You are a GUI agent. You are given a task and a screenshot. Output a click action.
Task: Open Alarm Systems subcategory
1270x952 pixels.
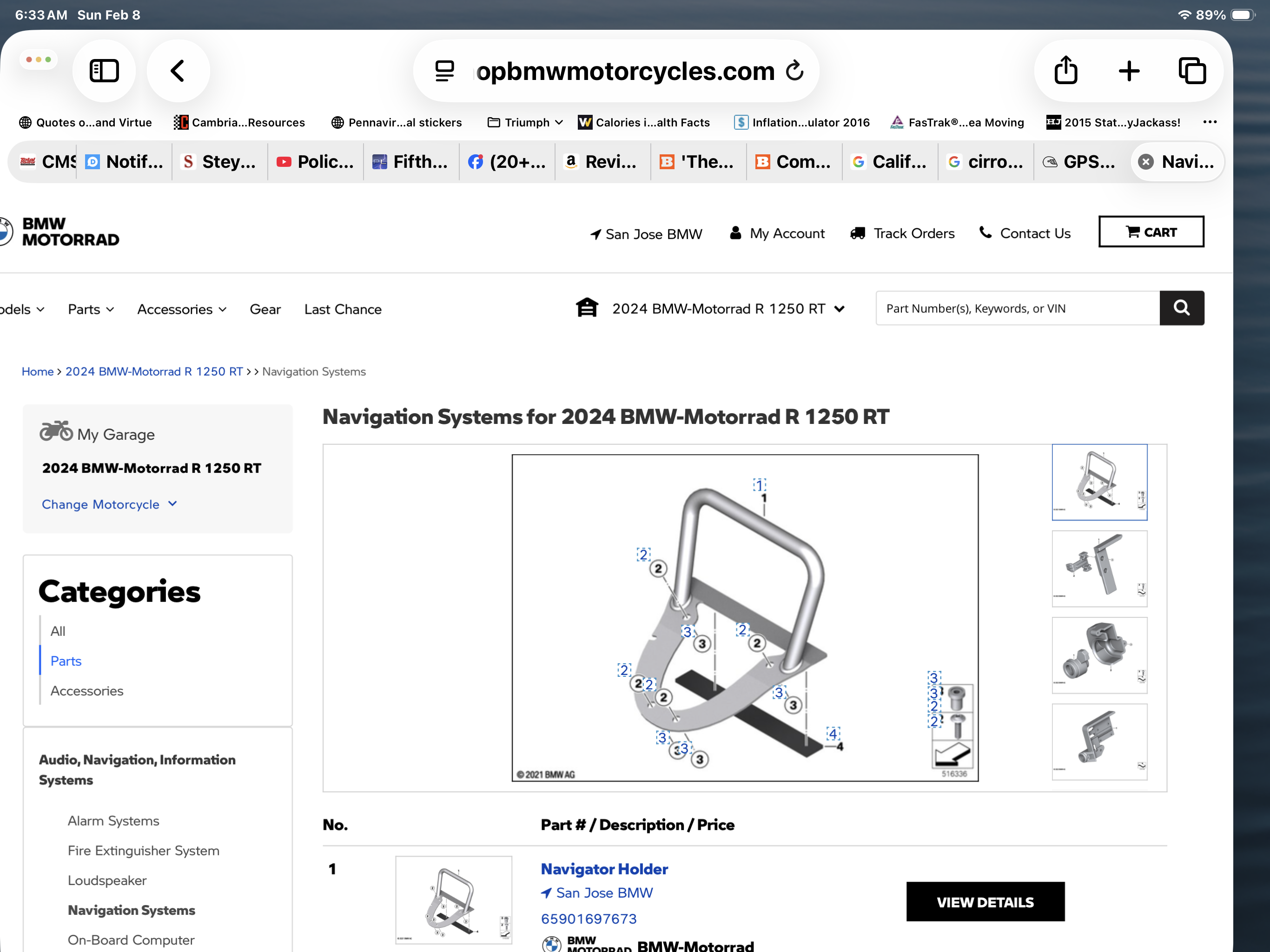(113, 820)
